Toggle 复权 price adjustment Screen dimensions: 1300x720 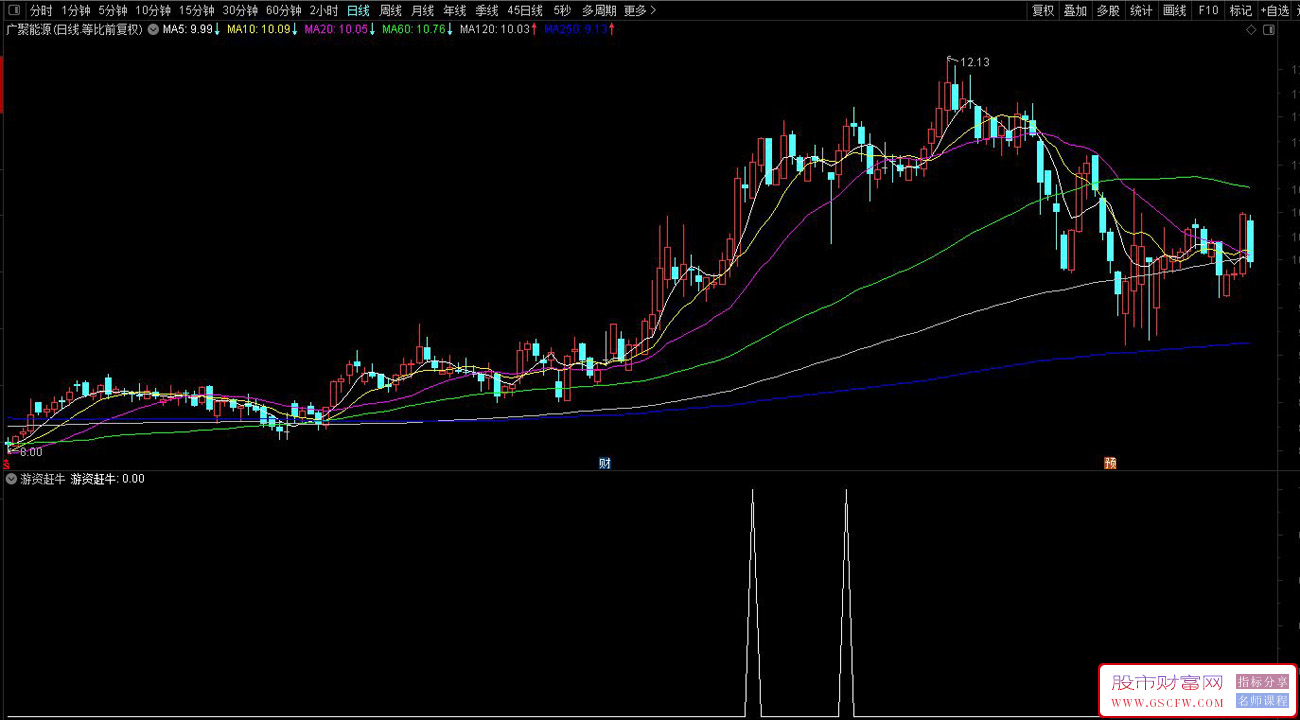pos(1043,11)
